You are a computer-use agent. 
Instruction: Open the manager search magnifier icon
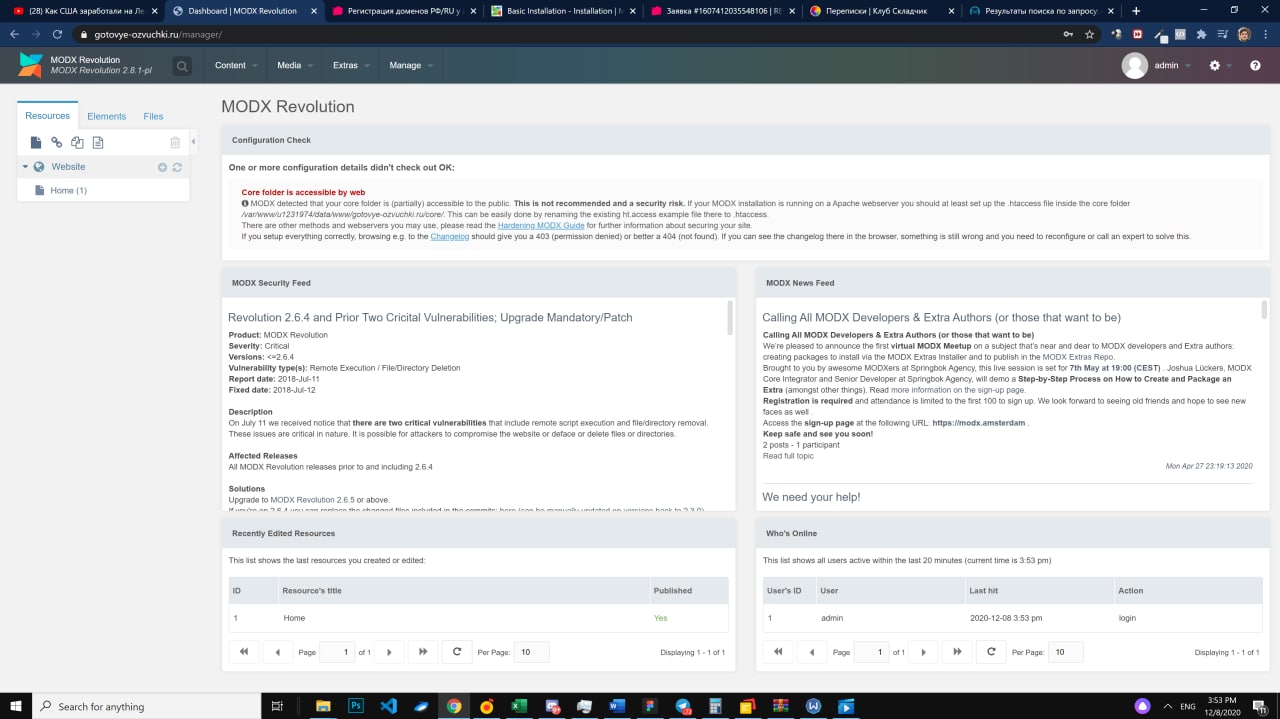[182, 66]
